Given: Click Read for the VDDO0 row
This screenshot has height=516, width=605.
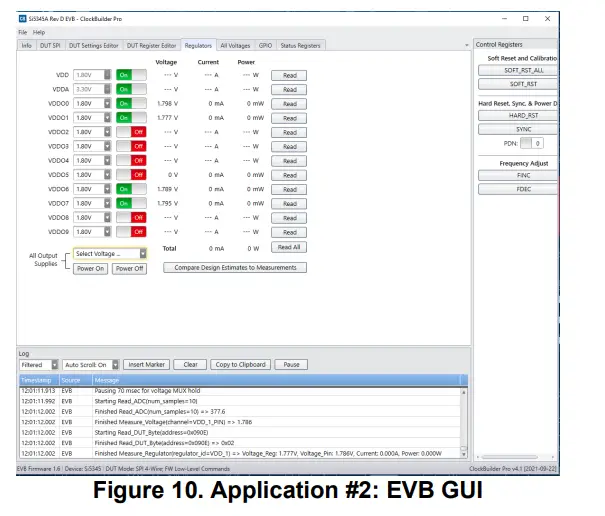Looking at the screenshot, I should coord(289,104).
